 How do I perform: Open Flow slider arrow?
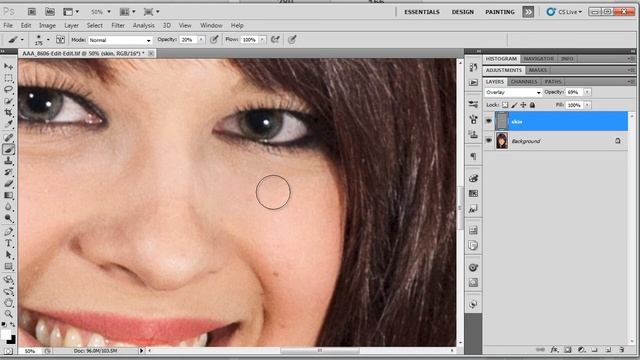pos(262,40)
